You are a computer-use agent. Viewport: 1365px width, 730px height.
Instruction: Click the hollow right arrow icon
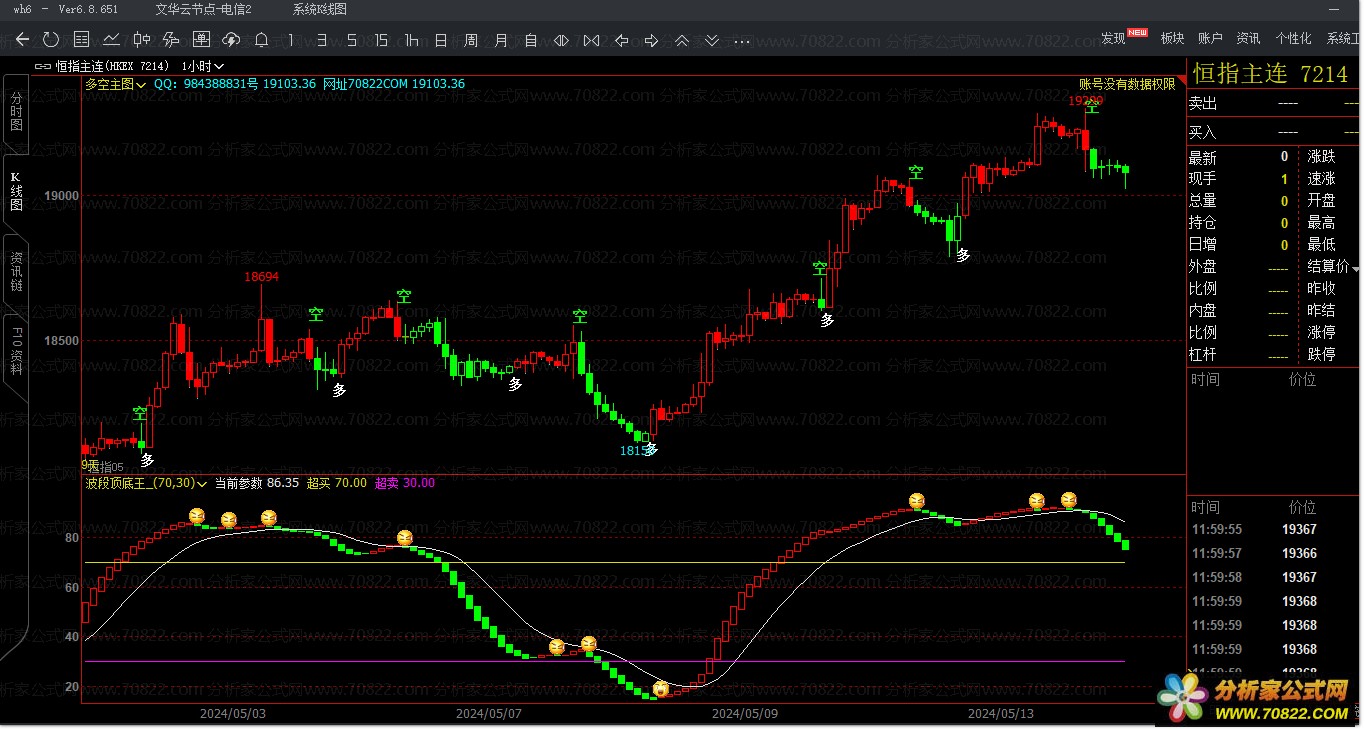coord(651,40)
